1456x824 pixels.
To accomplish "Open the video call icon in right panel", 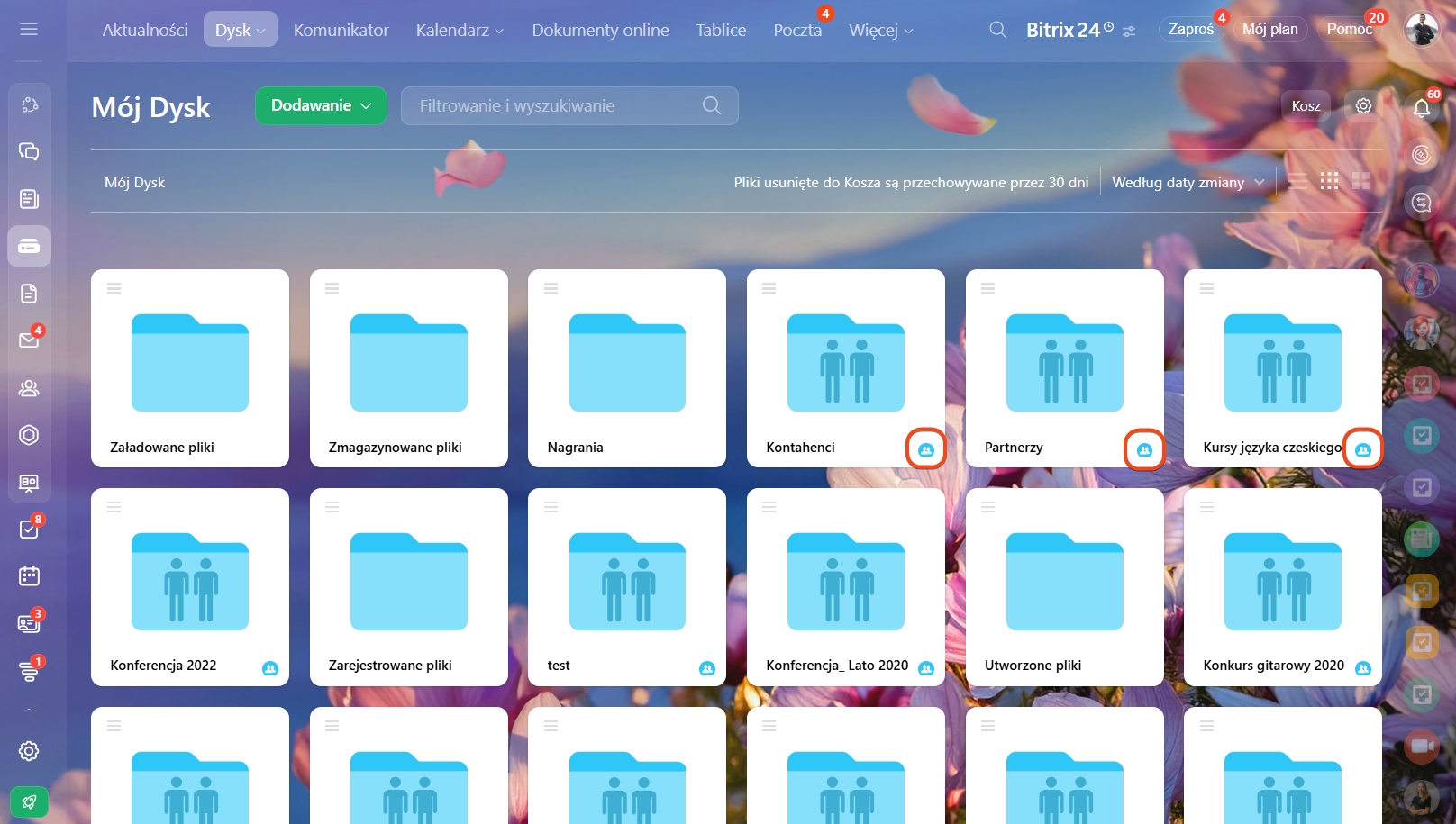I will [1422, 747].
